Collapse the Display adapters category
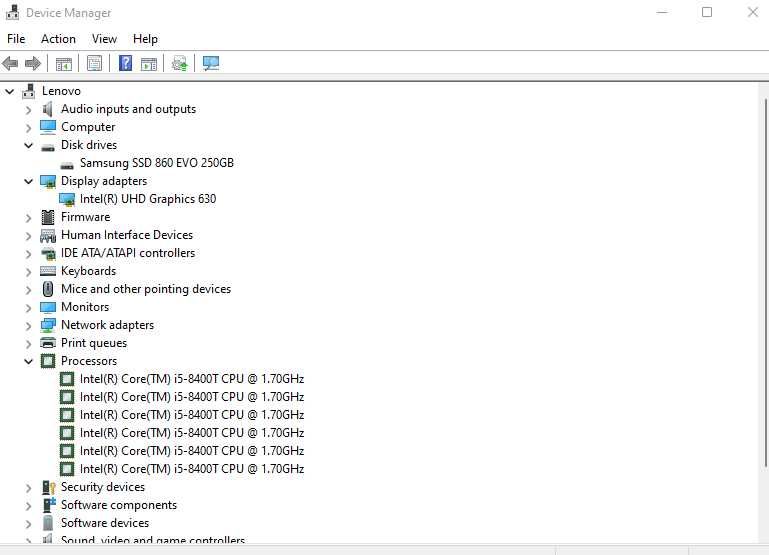The height and width of the screenshot is (555, 769). coord(28,181)
